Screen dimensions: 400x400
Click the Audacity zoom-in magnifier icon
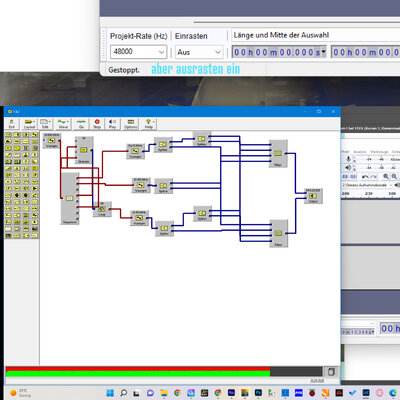(386, 176)
